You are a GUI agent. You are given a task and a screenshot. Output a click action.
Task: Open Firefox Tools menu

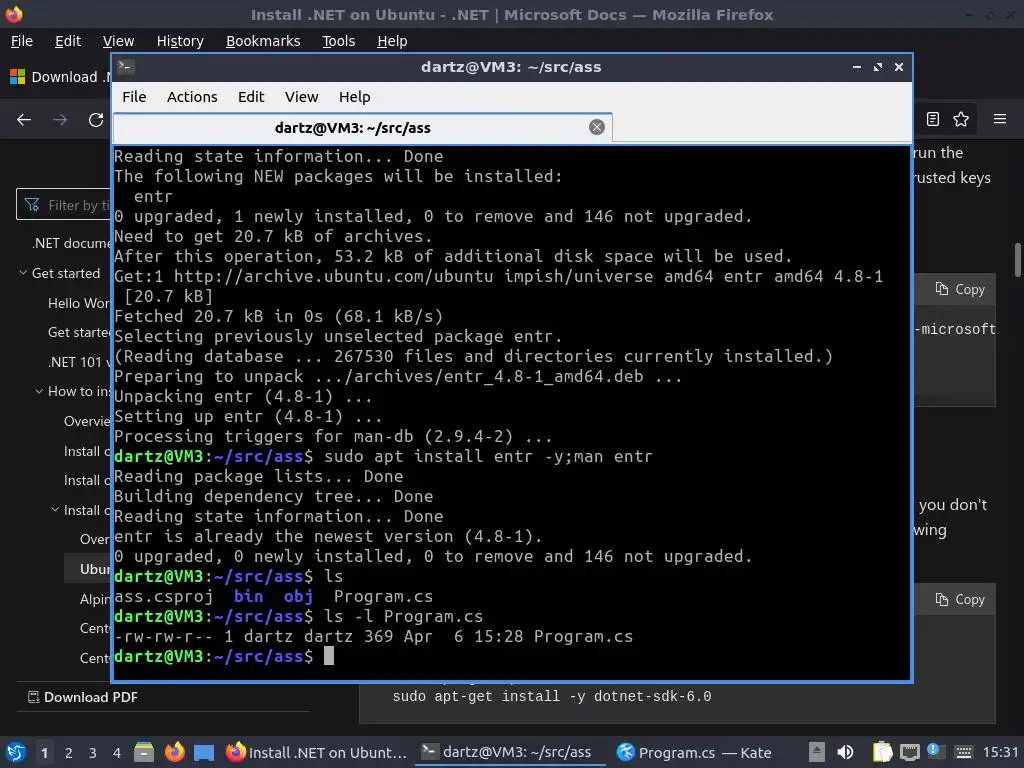point(338,41)
